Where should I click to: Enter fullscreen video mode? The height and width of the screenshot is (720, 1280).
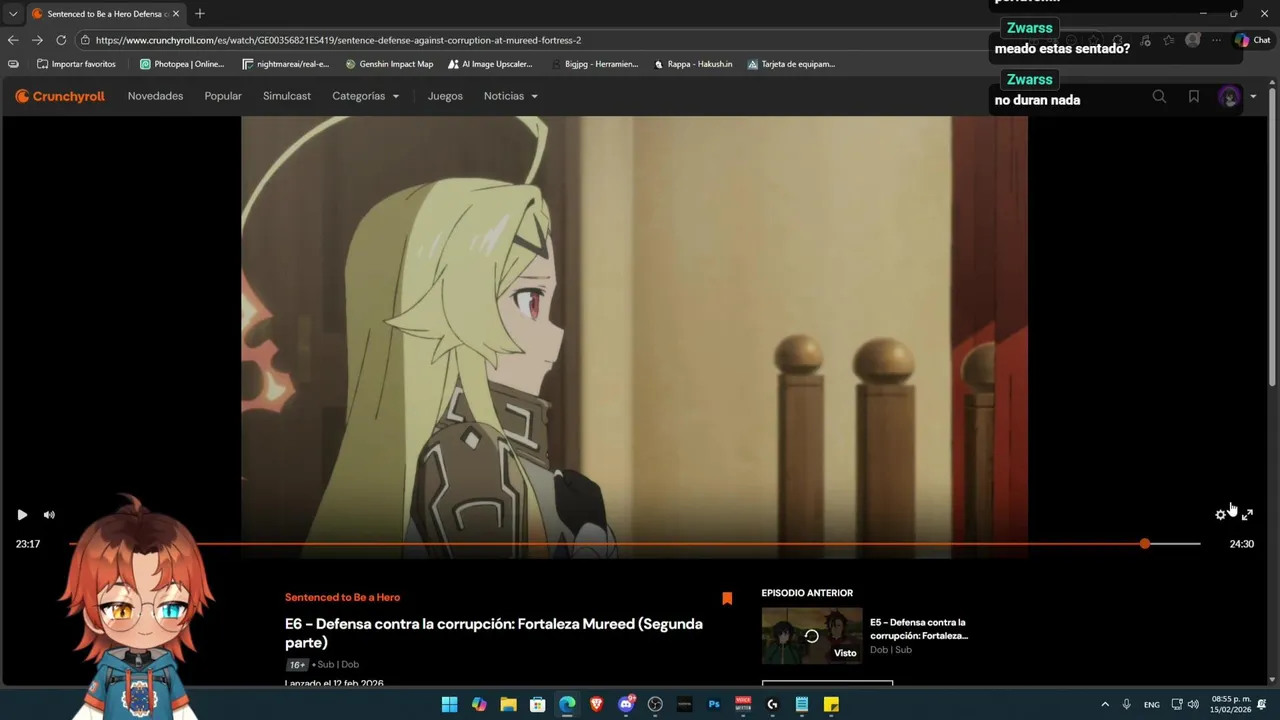pyautogui.click(x=1247, y=515)
